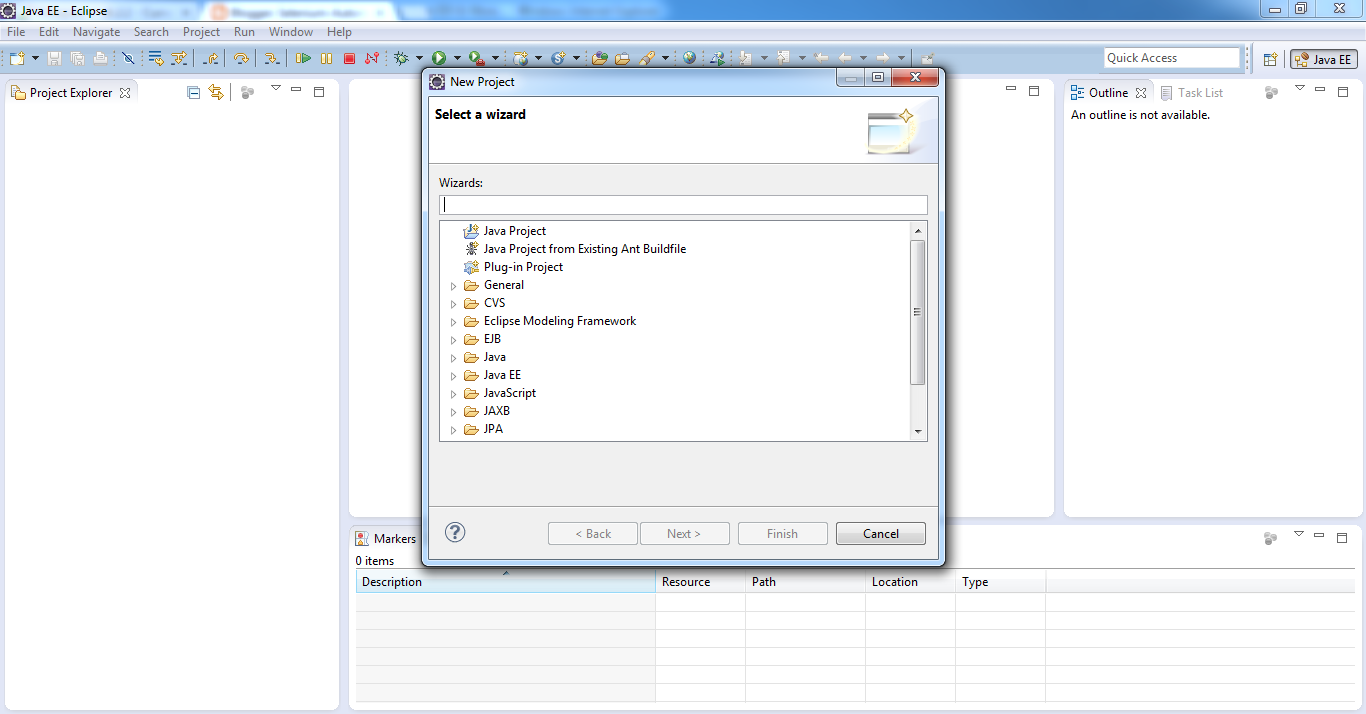Open the File menu
The height and width of the screenshot is (714, 1366).
[x=16, y=32]
